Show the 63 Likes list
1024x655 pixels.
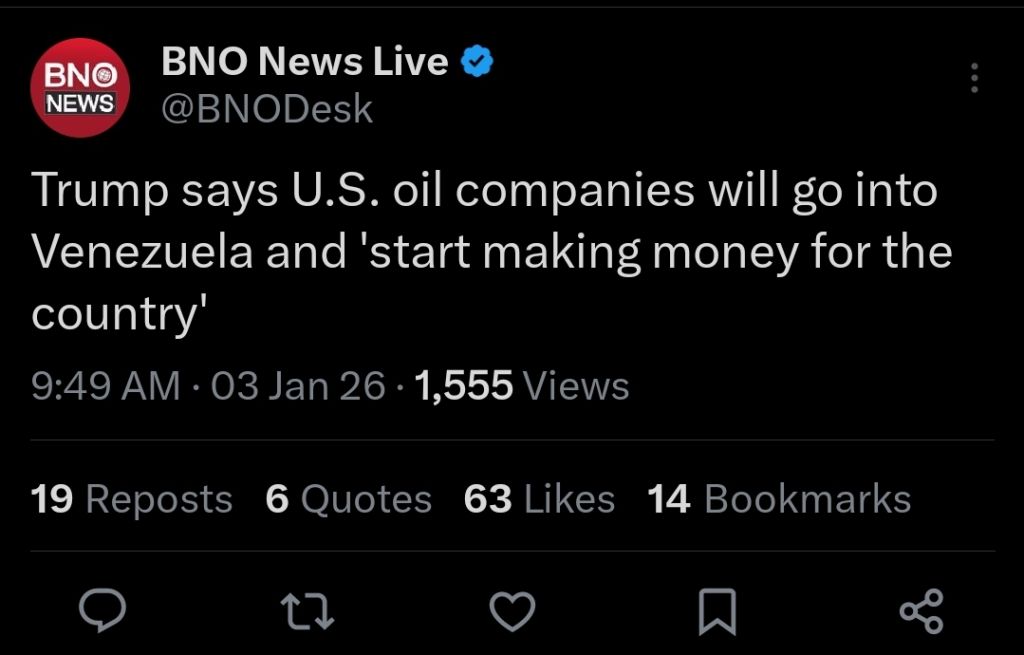pos(539,499)
